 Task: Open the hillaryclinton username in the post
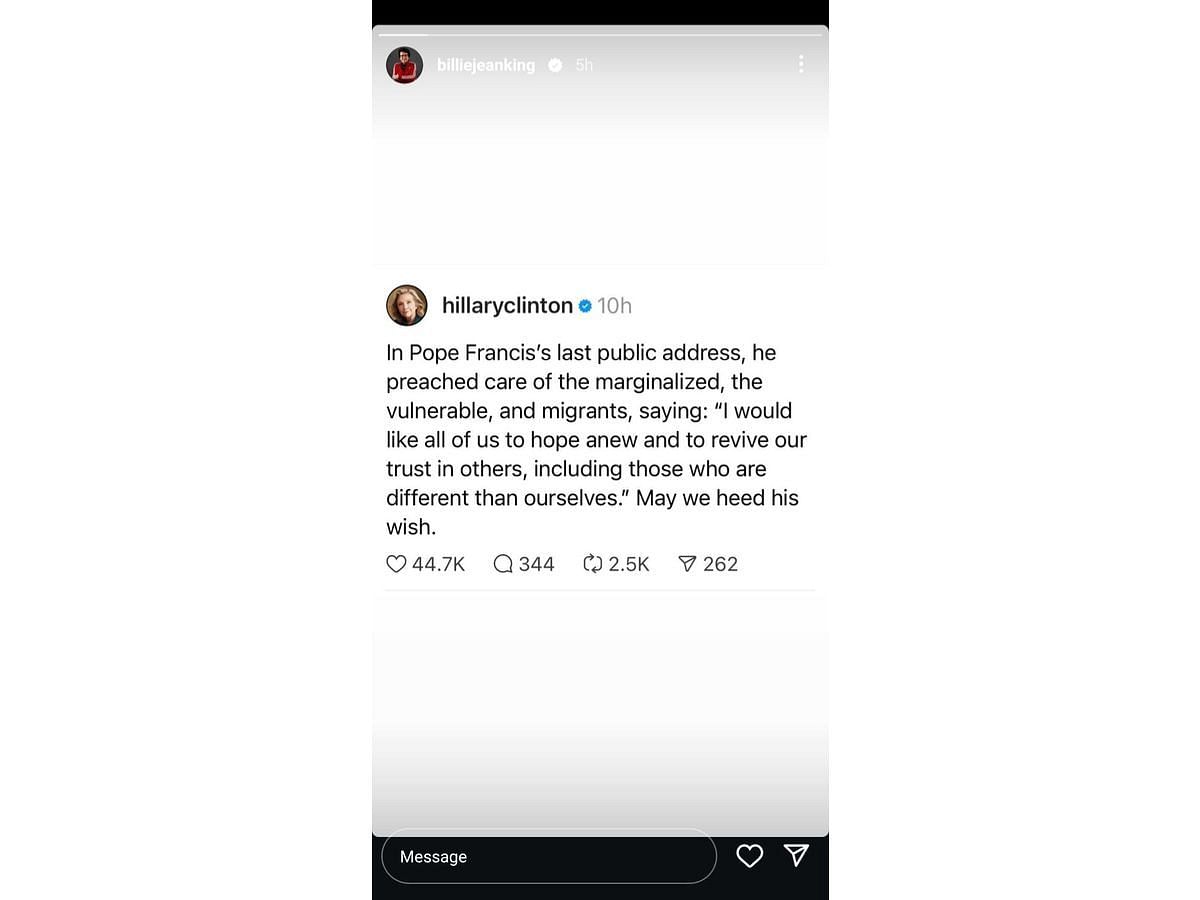coord(507,306)
